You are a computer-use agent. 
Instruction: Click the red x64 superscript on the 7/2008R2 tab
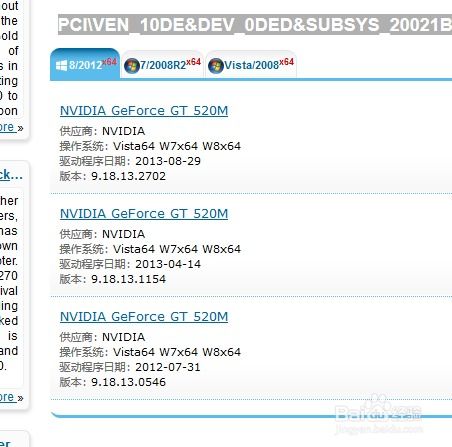[x=193, y=62]
